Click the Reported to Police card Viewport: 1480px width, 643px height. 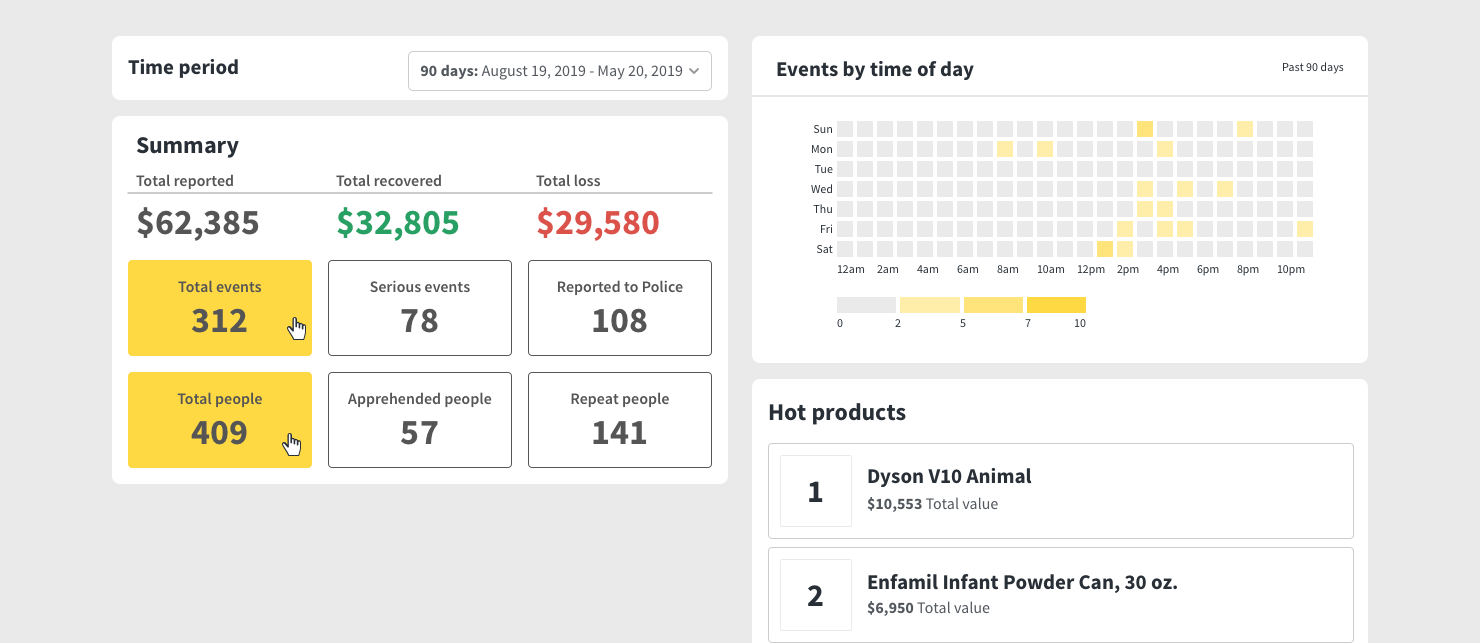619,308
